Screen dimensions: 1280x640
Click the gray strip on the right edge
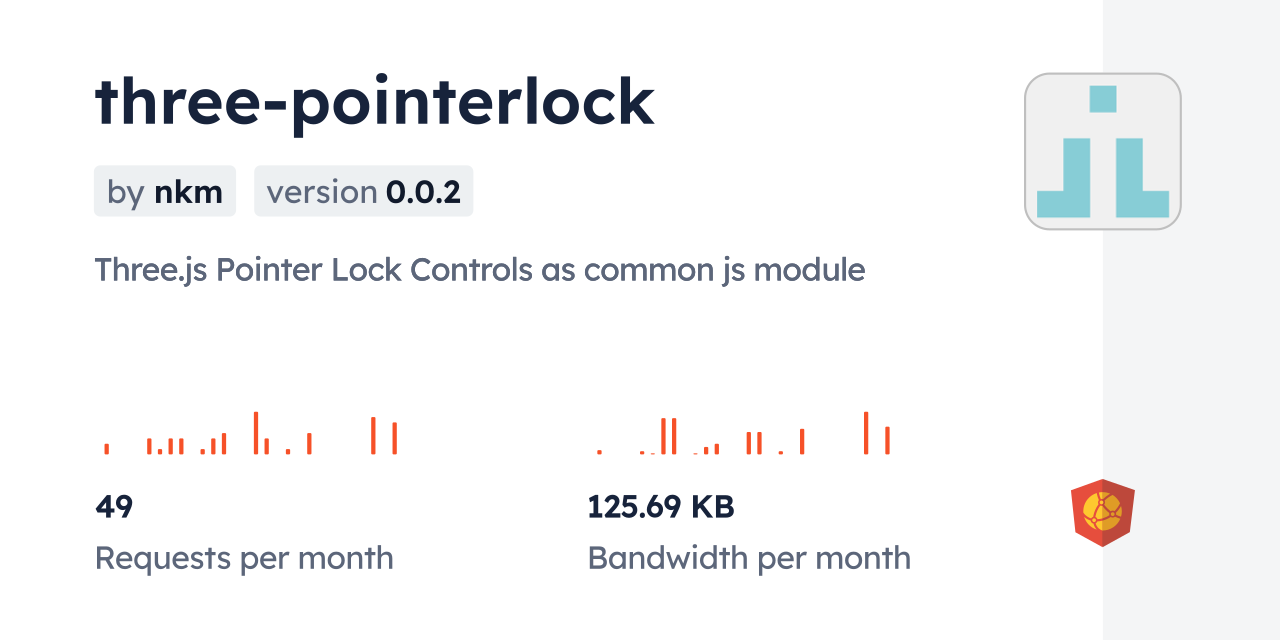pyautogui.click(x=1191, y=320)
